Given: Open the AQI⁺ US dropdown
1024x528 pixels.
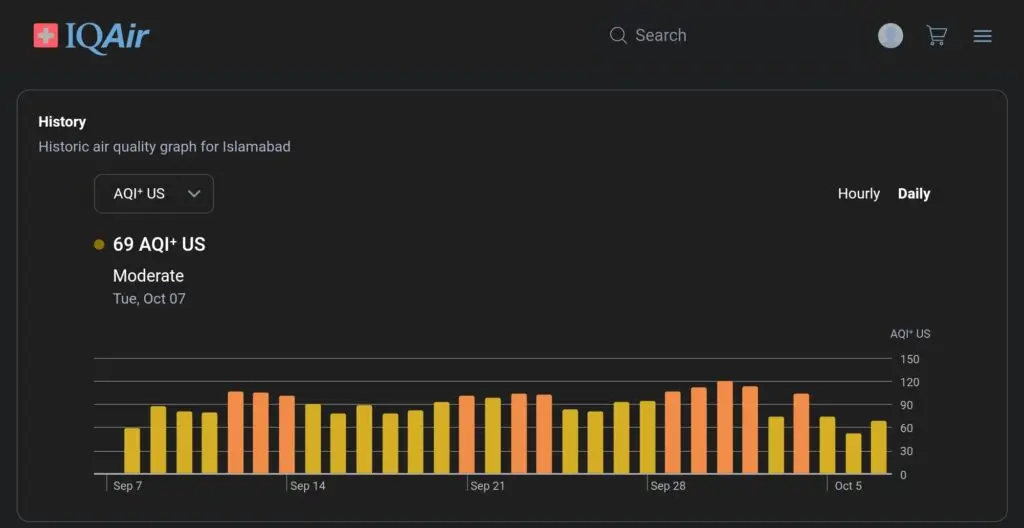Looking at the screenshot, I should tap(153, 194).
